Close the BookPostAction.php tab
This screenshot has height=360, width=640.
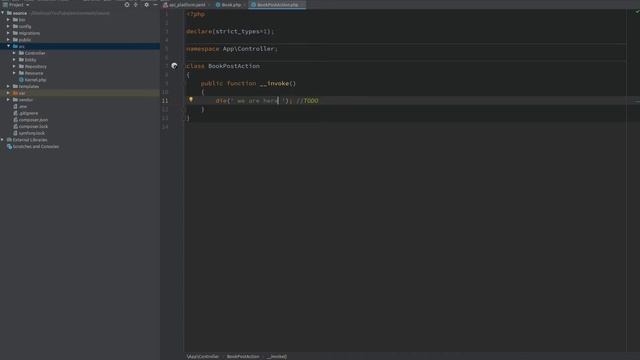point(302,5)
